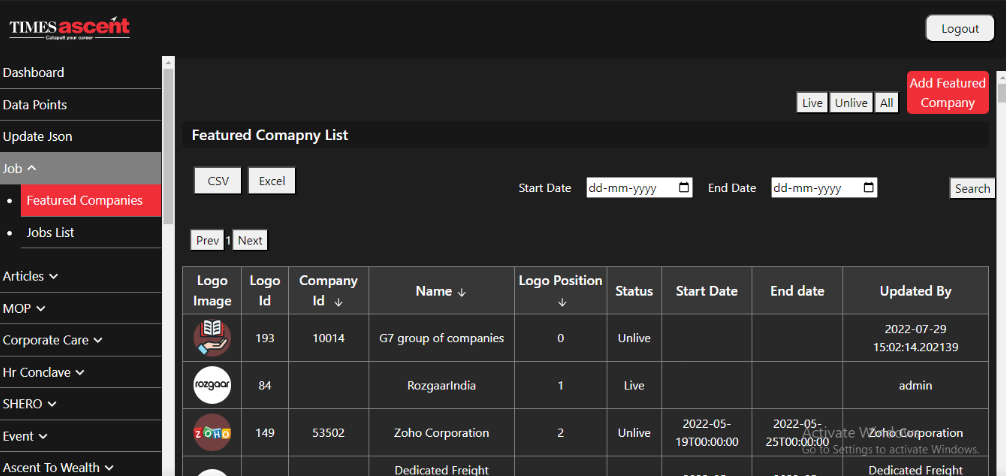Sort by Company Id arrow

[x=339, y=302]
